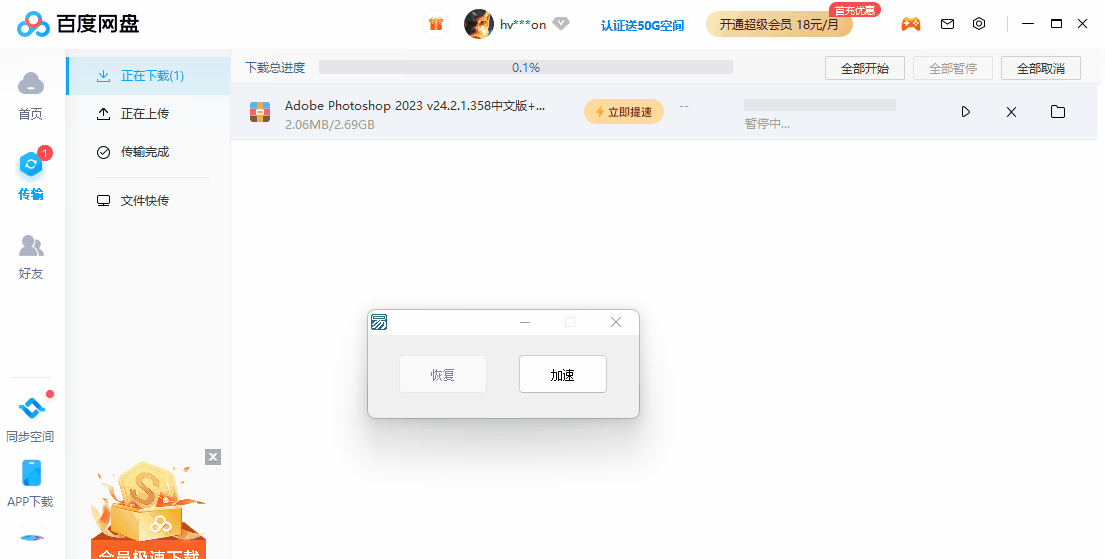Viewport: 1105px width, 559px height.
Task: Click 全部开始 button
Action: (865, 68)
